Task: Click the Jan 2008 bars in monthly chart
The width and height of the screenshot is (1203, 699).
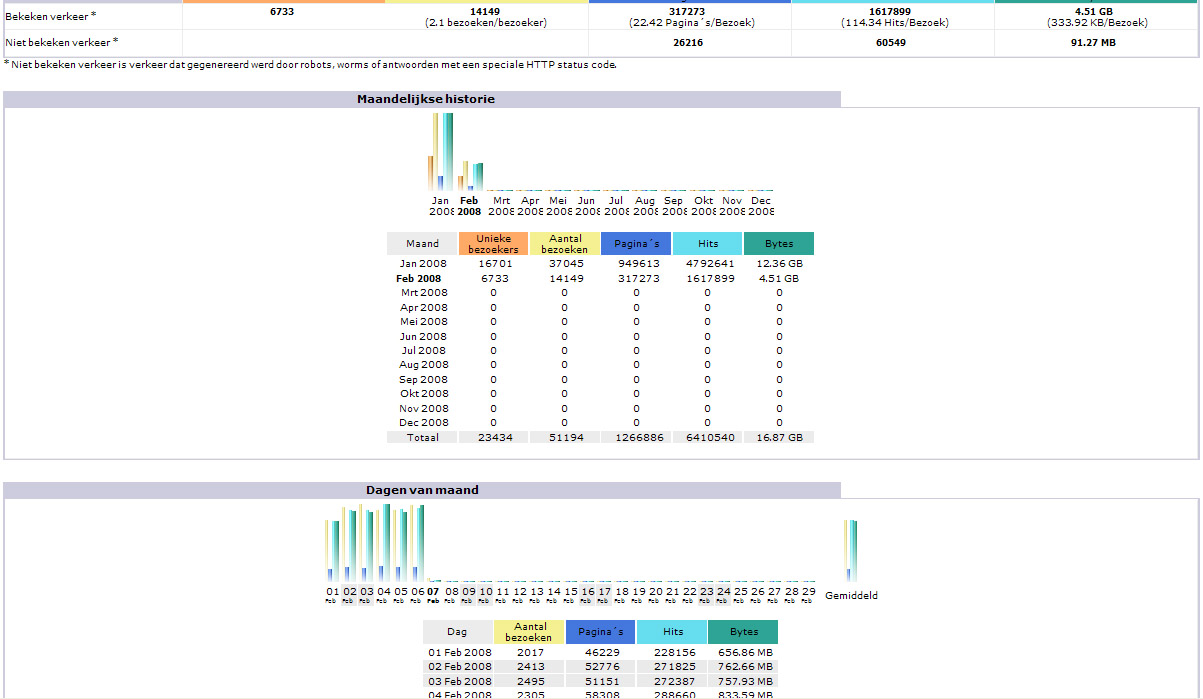Action: [x=441, y=151]
